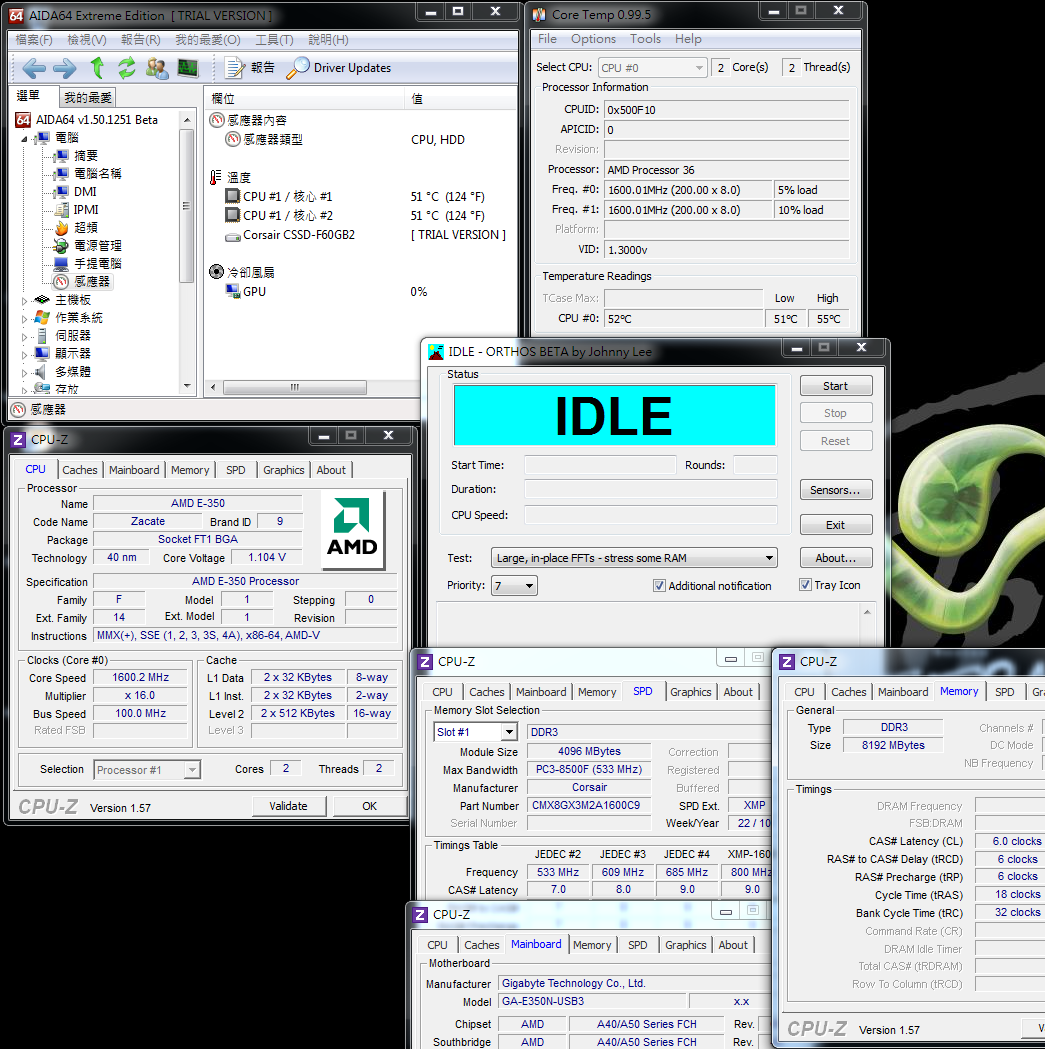The height and width of the screenshot is (1049, 1045).
Task: Select the 摘要 summary tree item
Action: [76, 156]
